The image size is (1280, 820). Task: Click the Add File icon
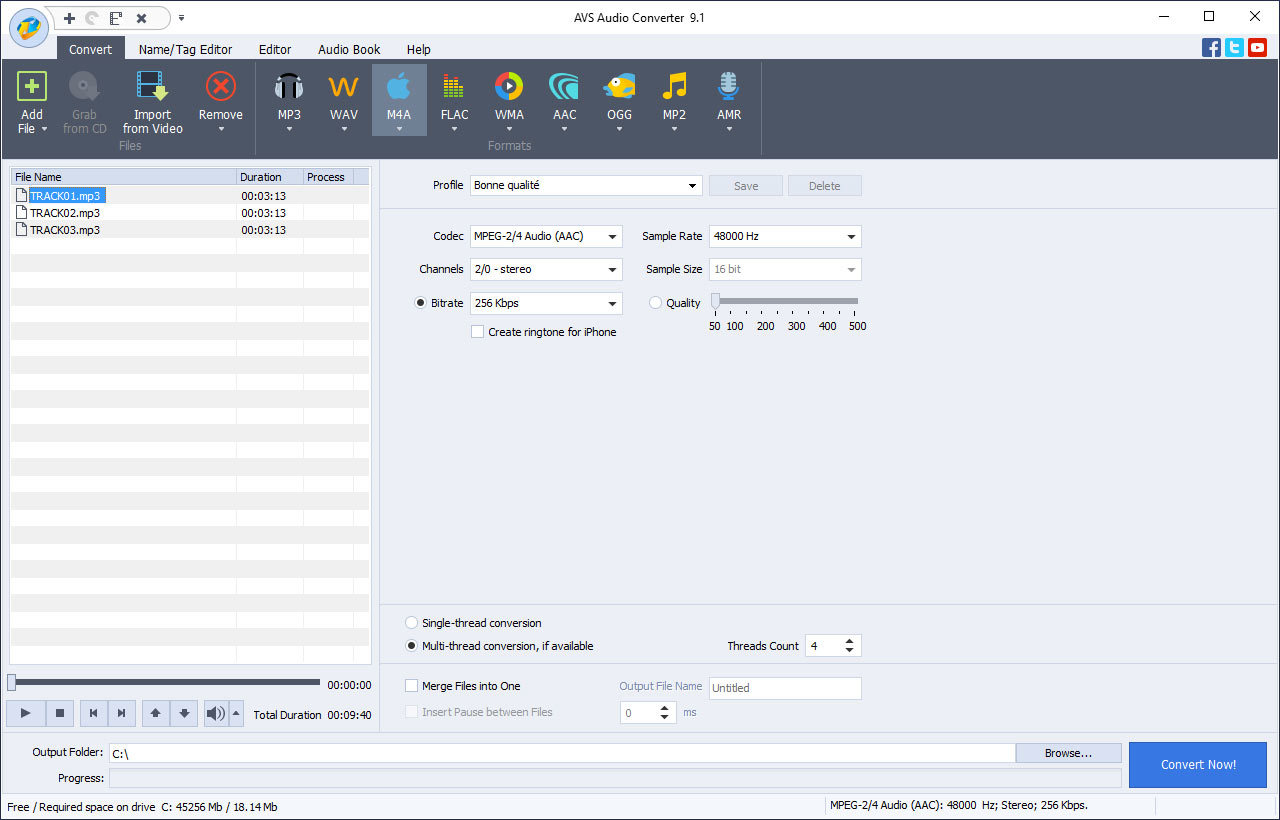(x=32, y=86)
